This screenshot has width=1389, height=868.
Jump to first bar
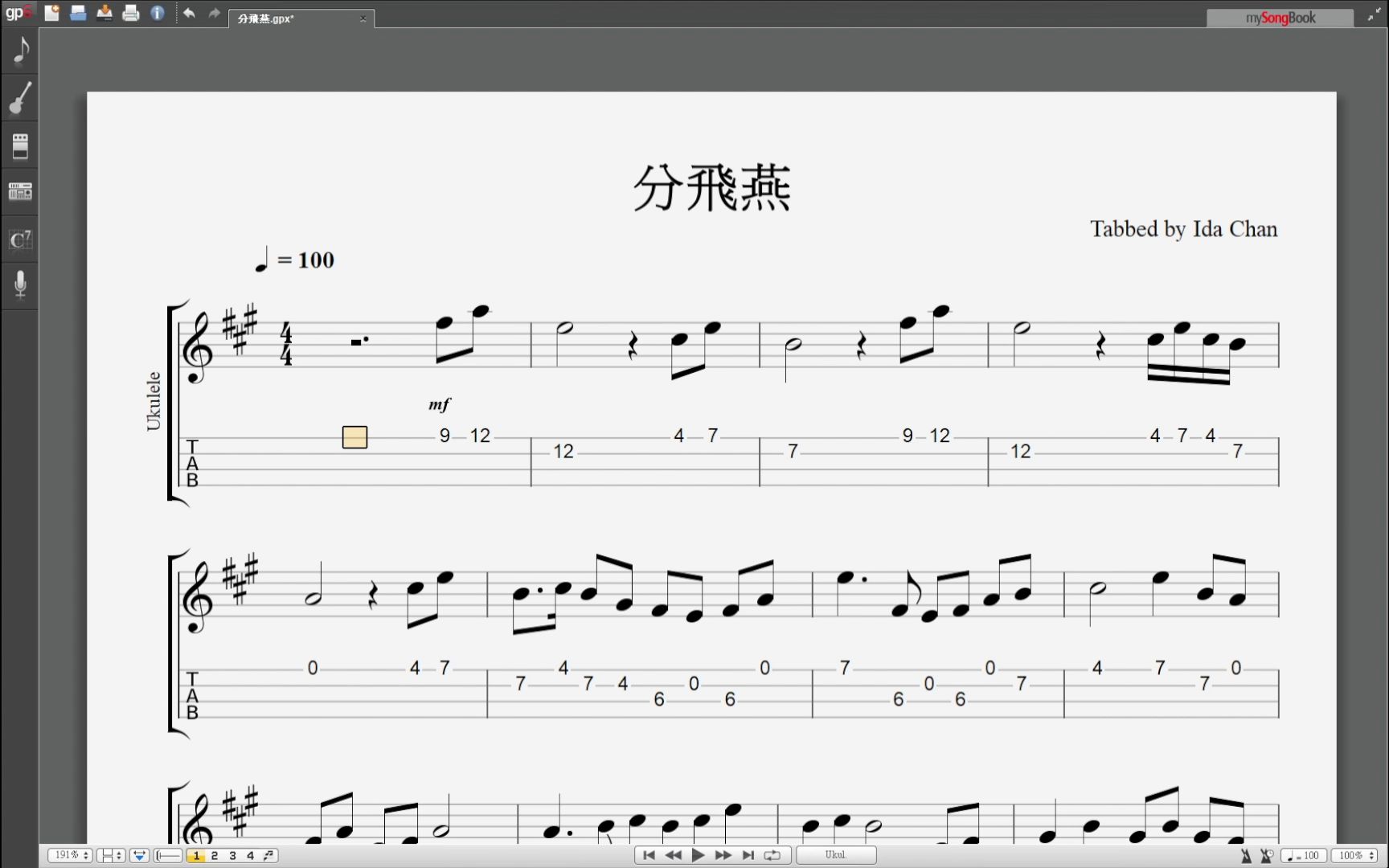coord(649,855)
